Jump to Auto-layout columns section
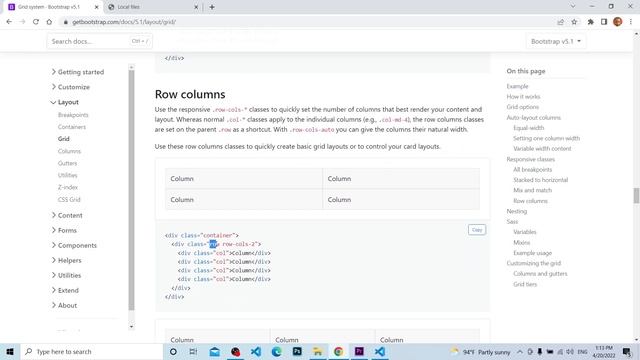This screenshot has height=360, width=640. [533, 118]
